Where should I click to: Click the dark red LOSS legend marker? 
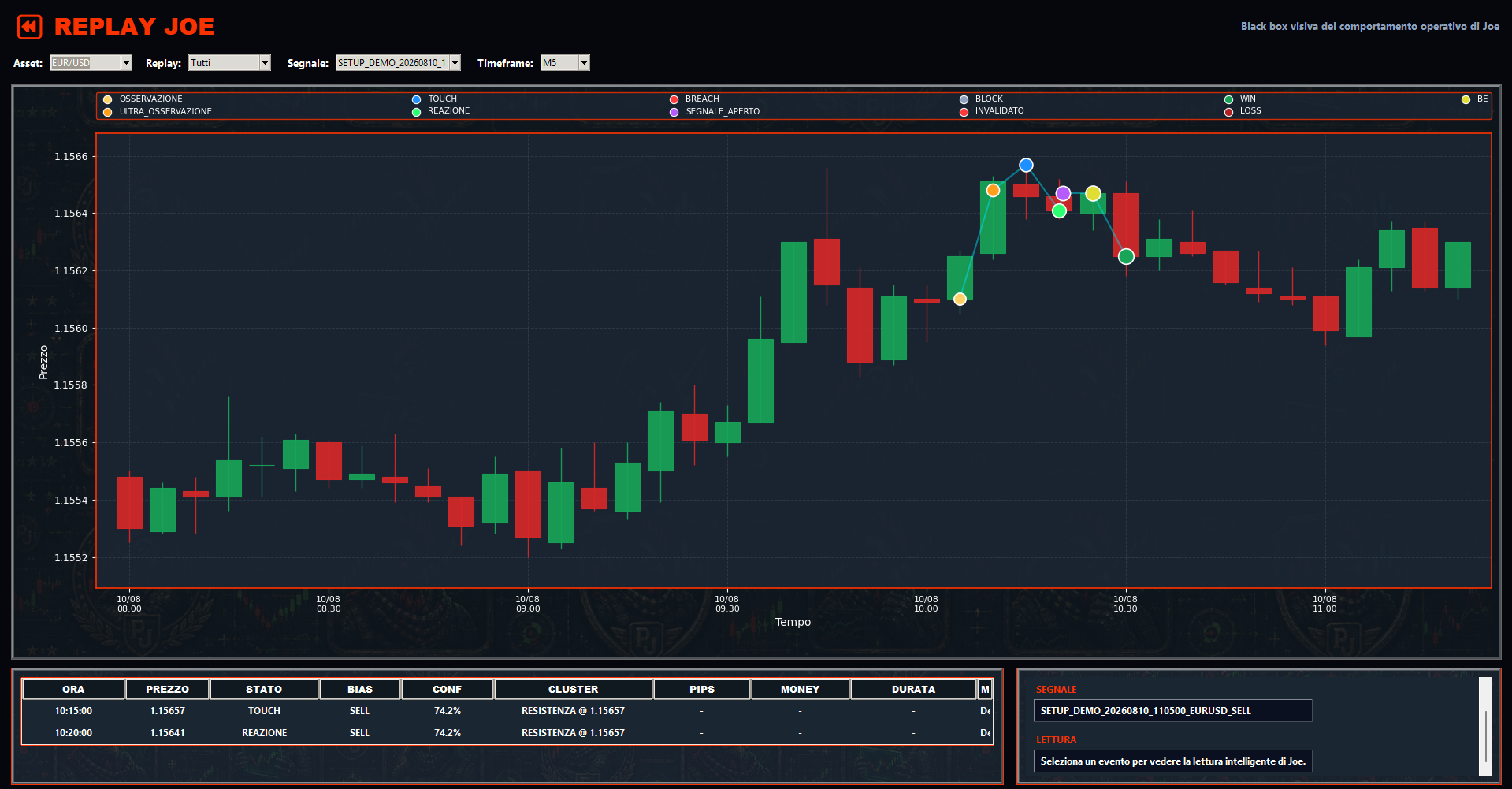(1229, 112)
